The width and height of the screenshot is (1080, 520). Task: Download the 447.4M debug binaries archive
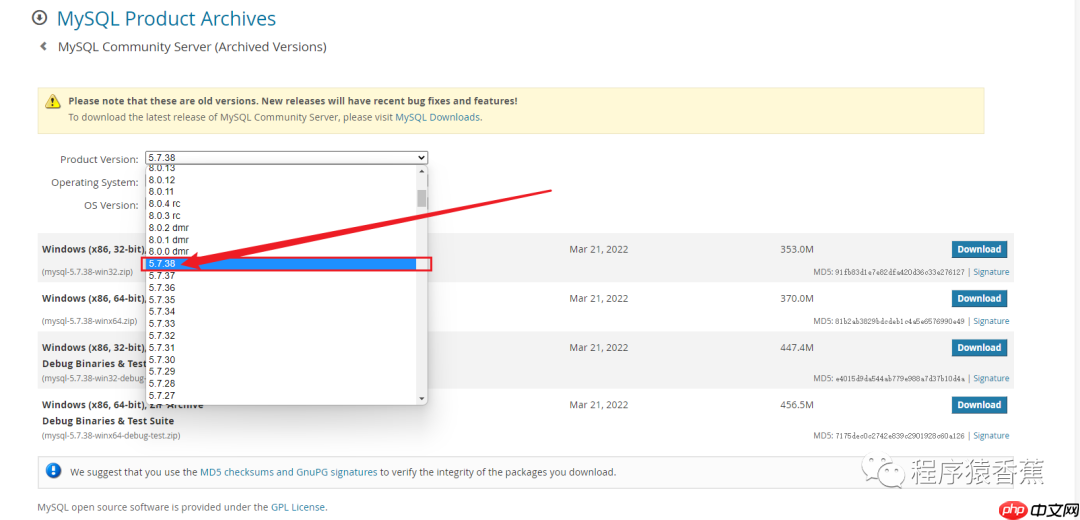pyautogui.click(x=979, y=348)
